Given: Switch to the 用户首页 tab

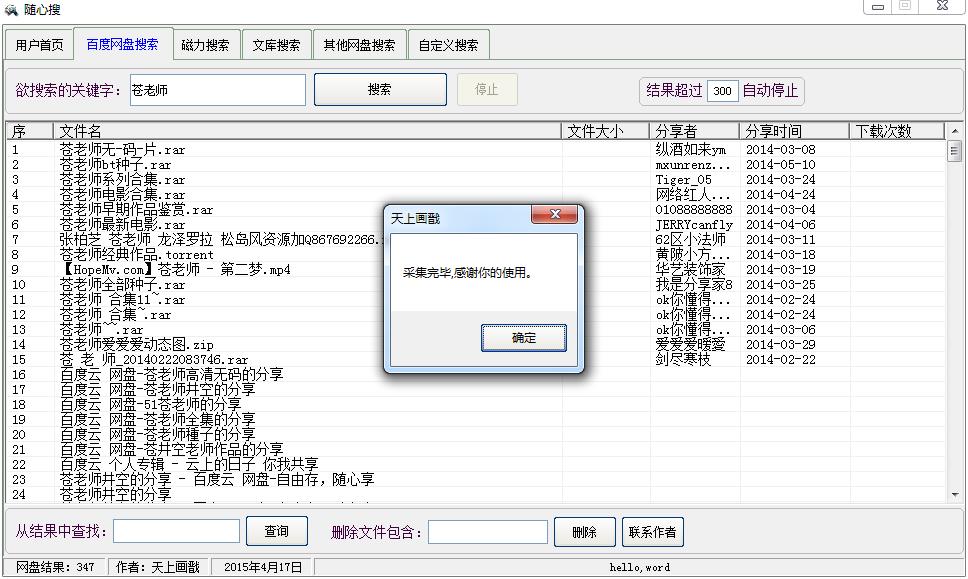Looking at the screenshot, I should click(40, 45).
